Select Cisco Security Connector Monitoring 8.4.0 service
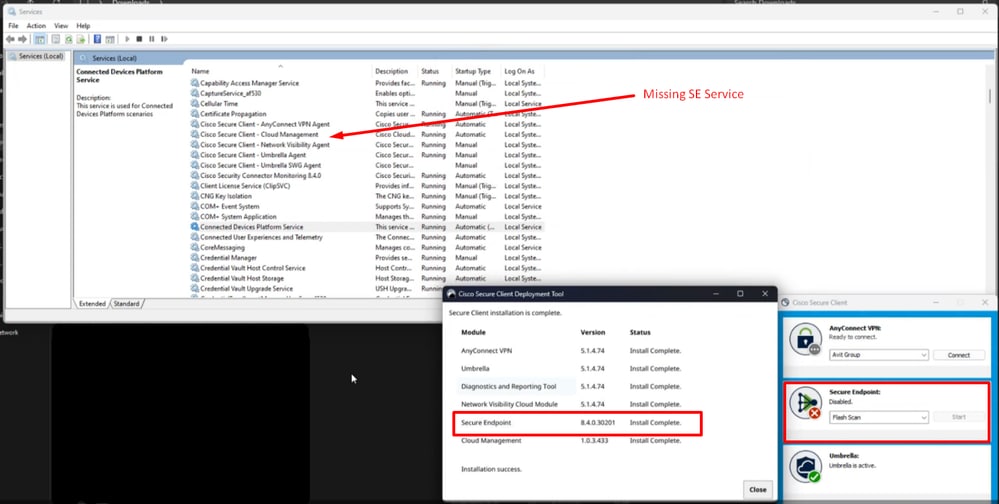Image resolution: width=999 pixels, height=504 pixels. (367, 175)
